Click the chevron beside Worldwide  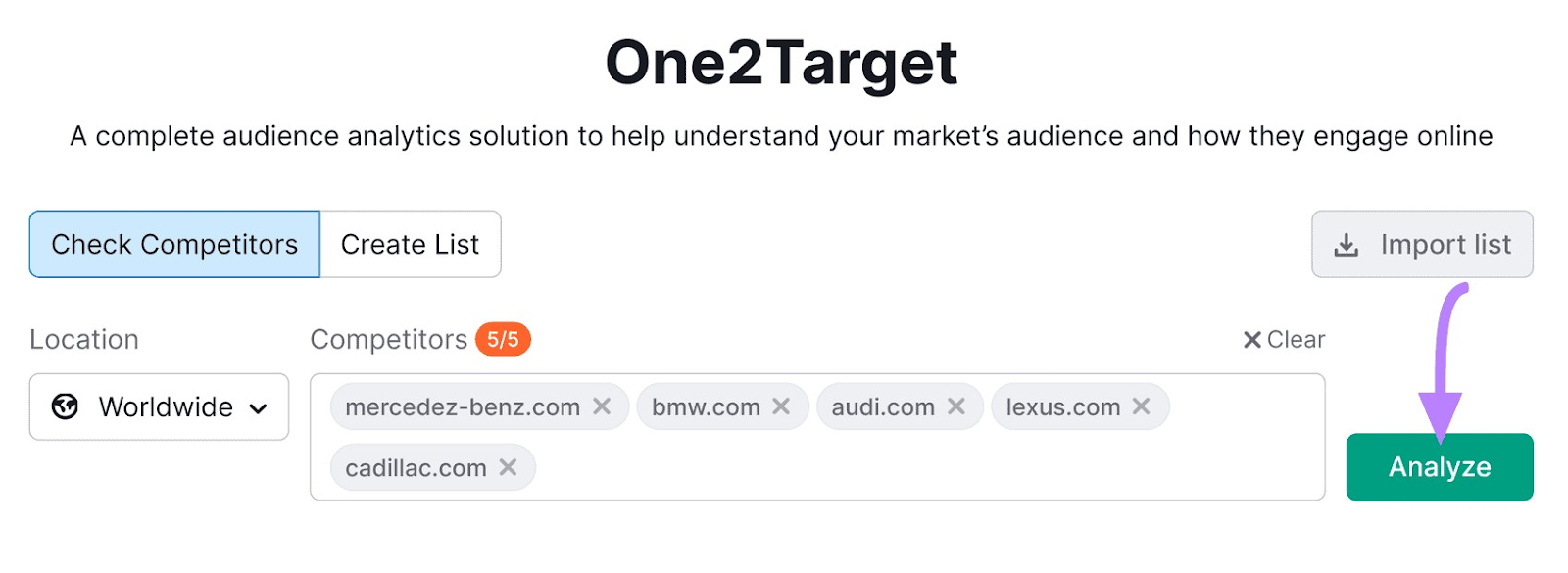(x=257, y=406)
